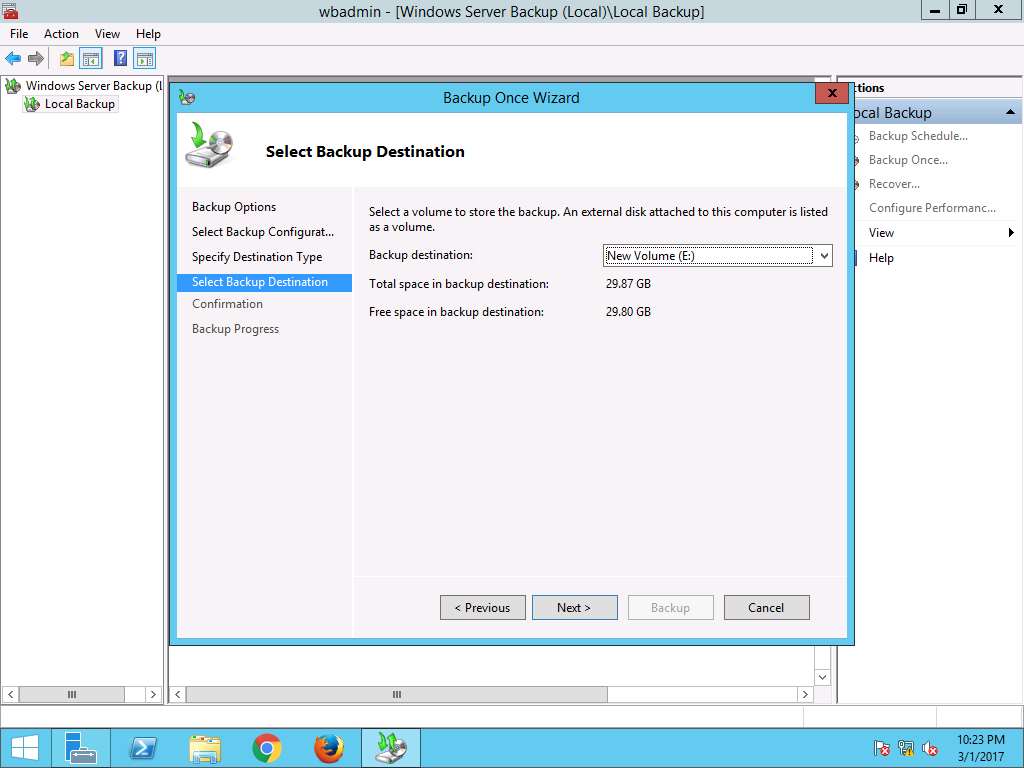Click the network status tray icon
1024x768 pixels.
pos(905,748)
